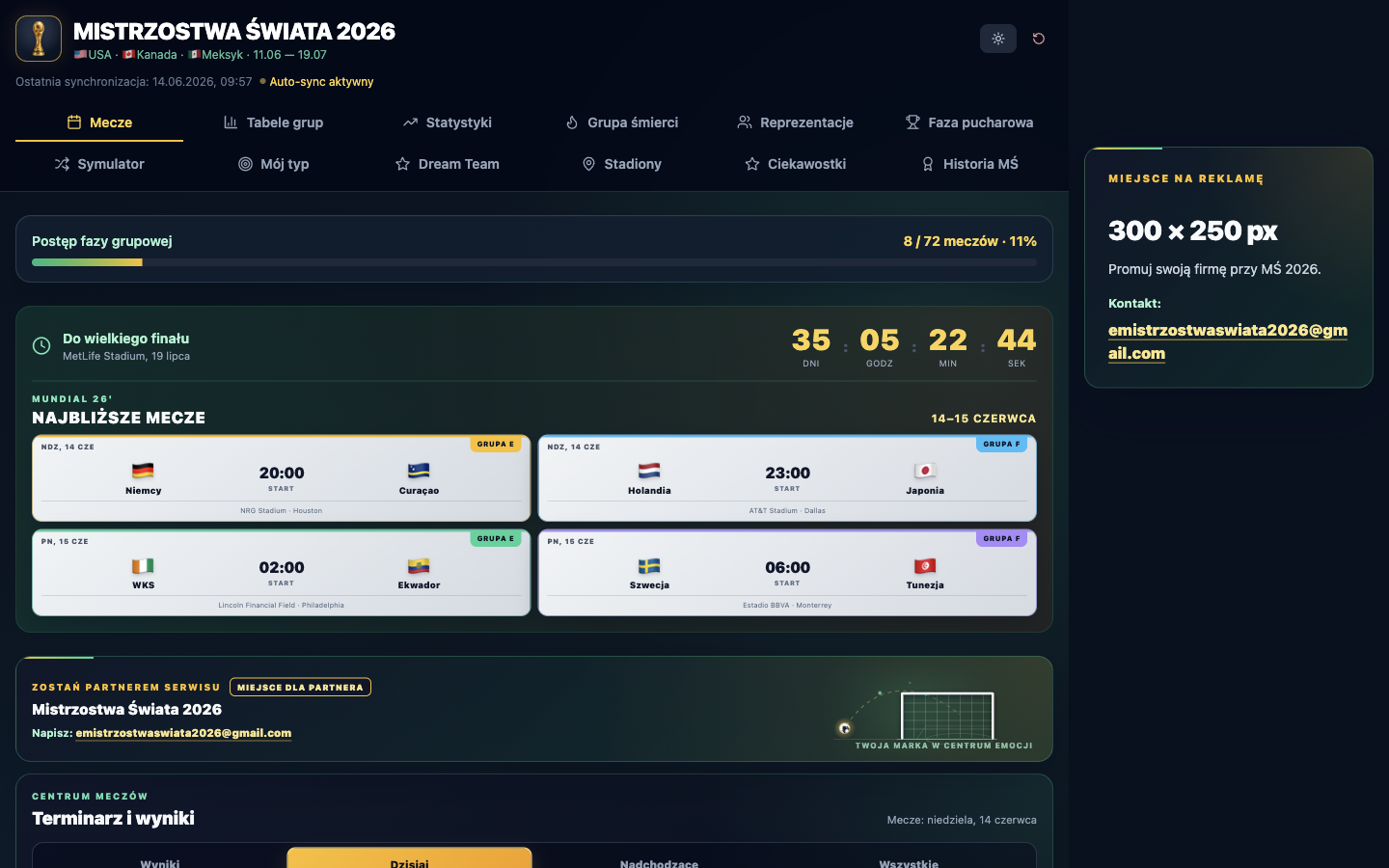This screenshot has height=868, width=1389.
Task: Open the Dream Team tab
Action: (x=448, y=164)
